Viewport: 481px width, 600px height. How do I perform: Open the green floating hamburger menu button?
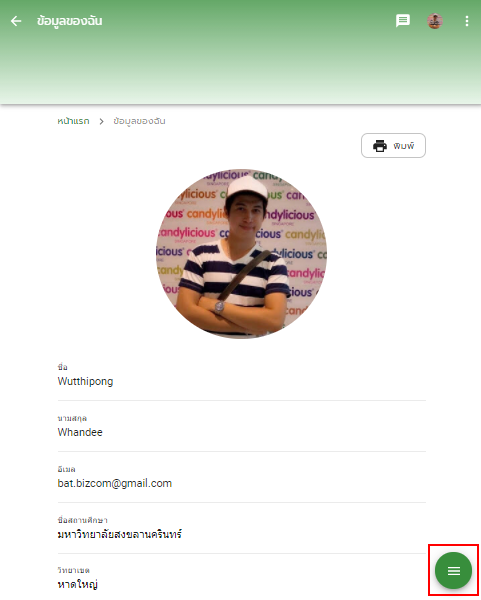point(453,571)
